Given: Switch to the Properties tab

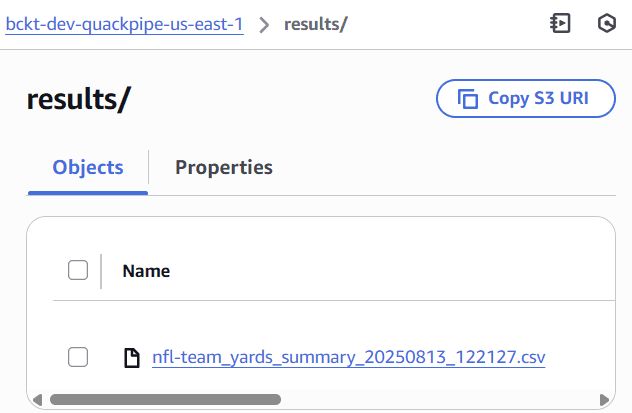Looking at the screenshot, I should point(224,168).
